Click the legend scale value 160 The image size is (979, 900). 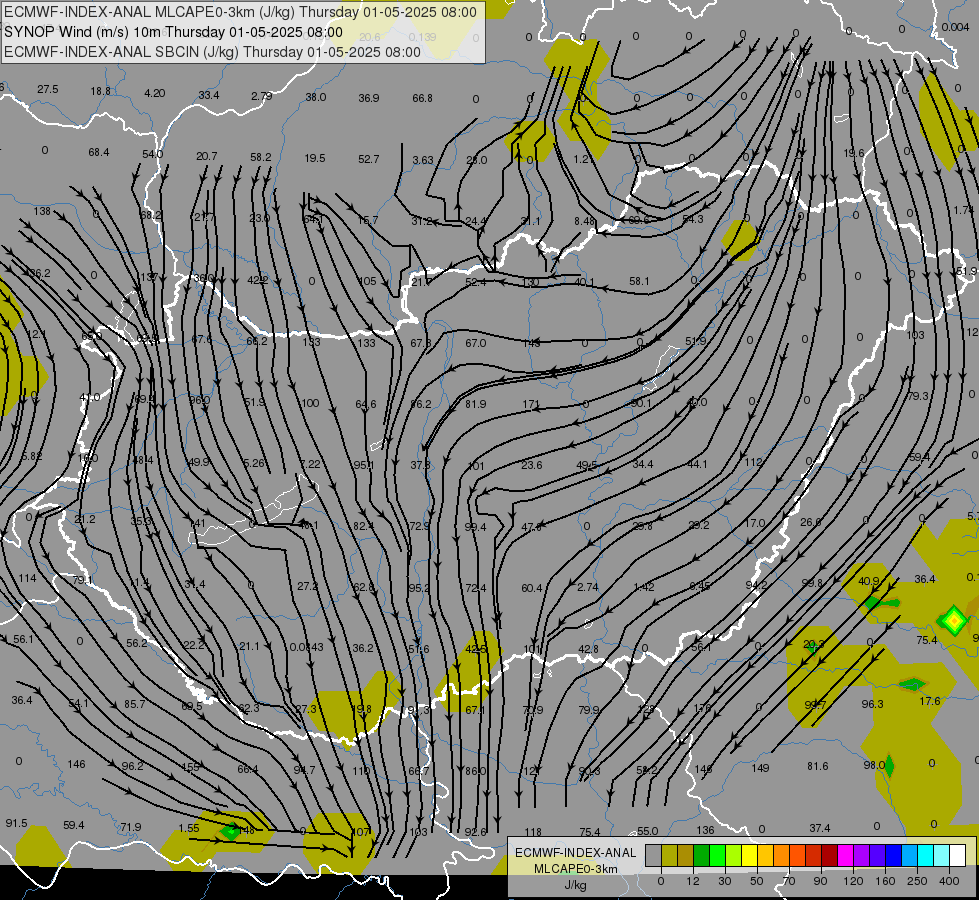(885, 881)
